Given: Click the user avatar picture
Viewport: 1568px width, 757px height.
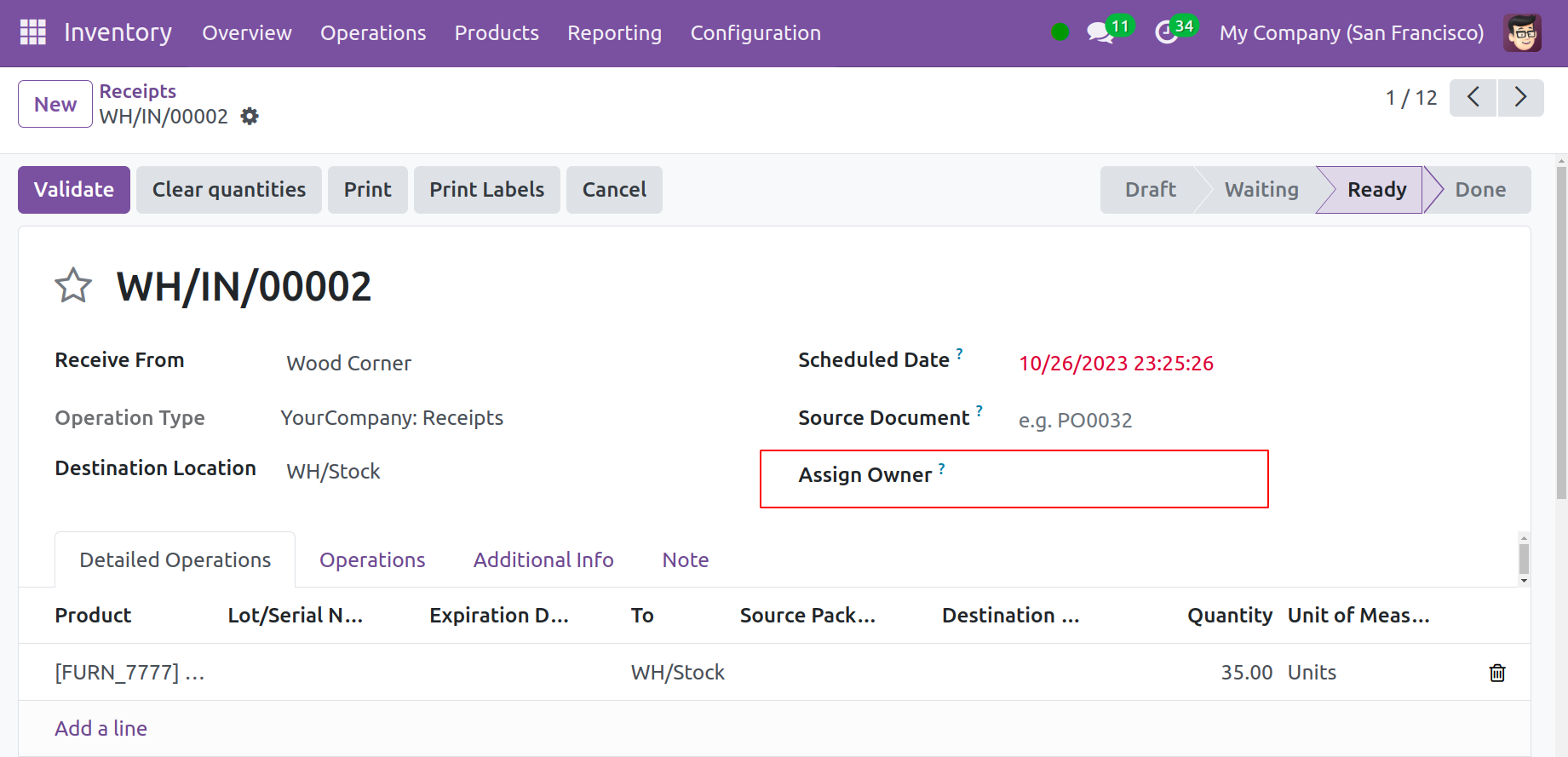Looking at the screenshot, I should click(1522, 32).
